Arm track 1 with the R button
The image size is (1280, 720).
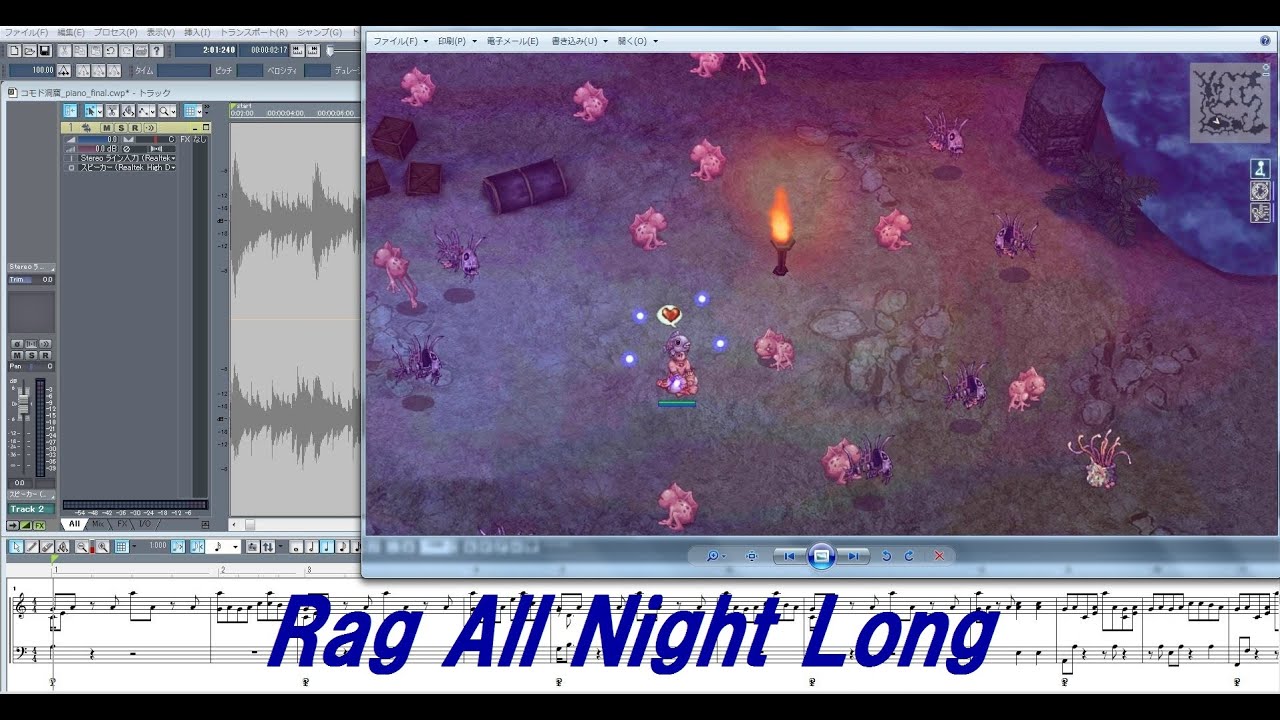click(135, 128)
